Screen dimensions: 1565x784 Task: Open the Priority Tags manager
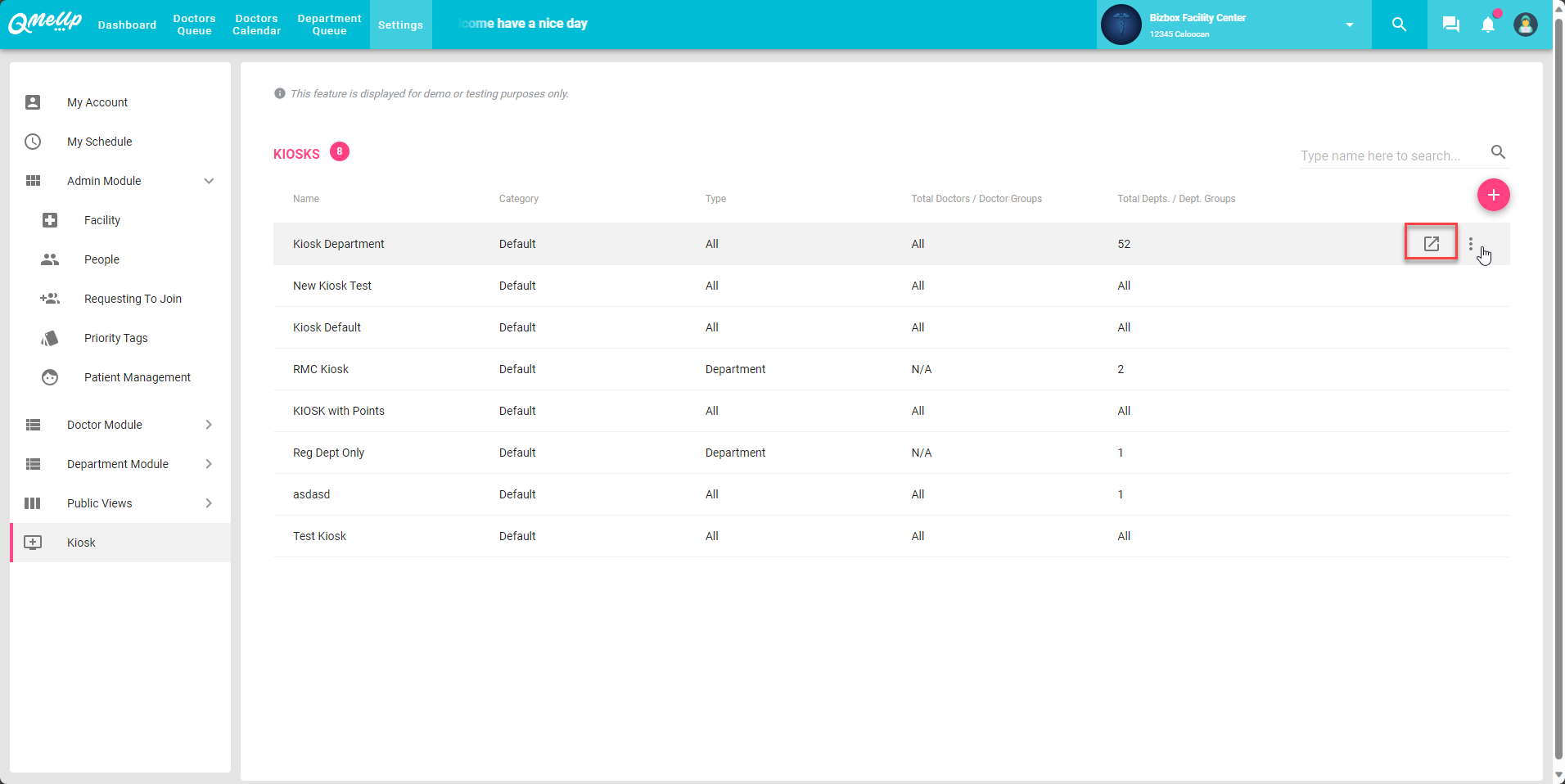[115, 338]
